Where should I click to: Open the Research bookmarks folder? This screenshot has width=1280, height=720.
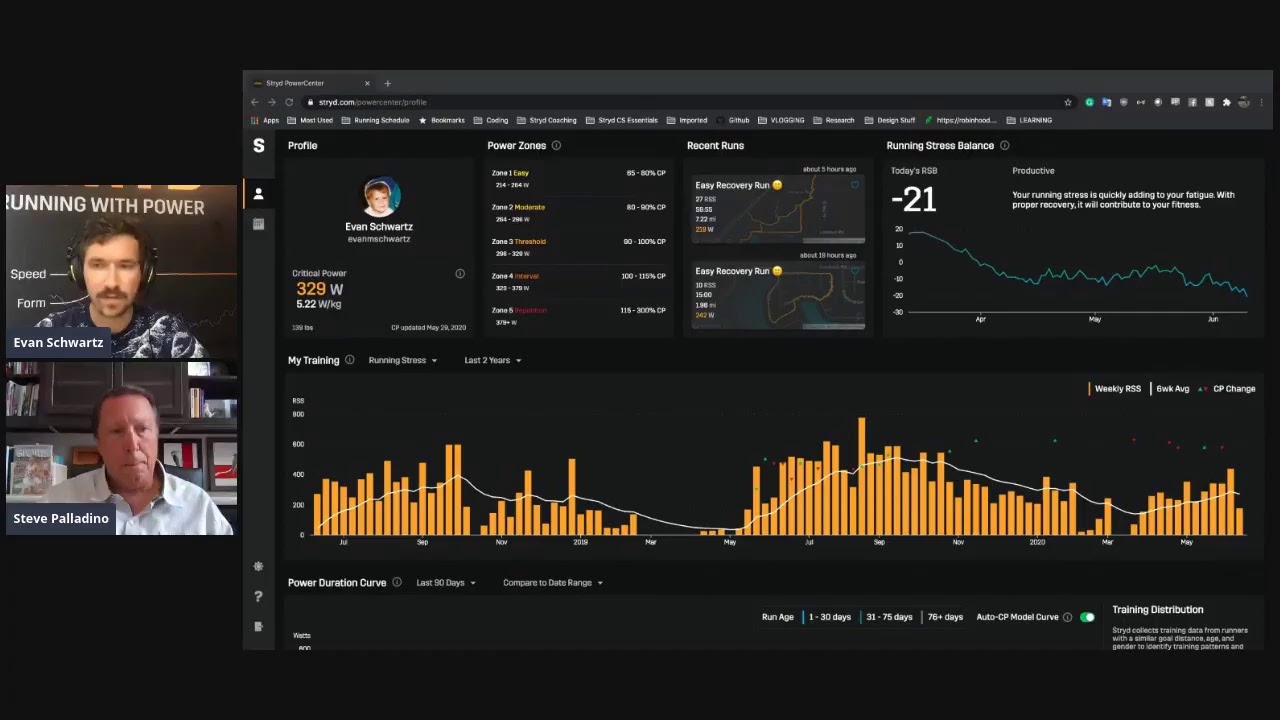834,120
